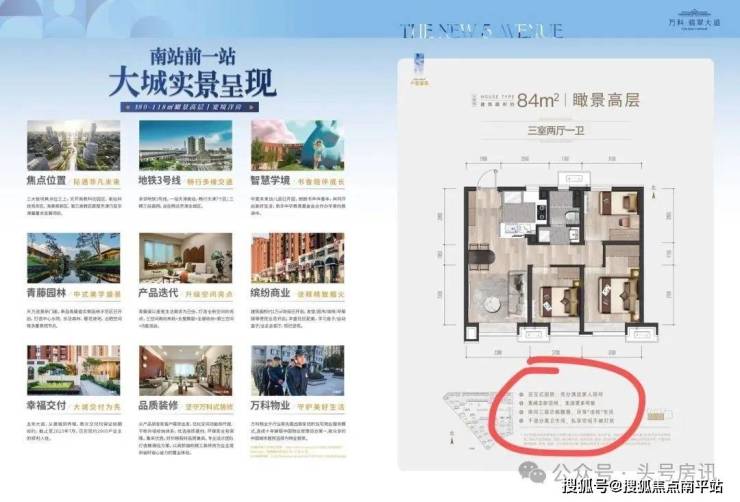Image resolution: width=740 pixels, height=502 pixels.
Task: Click the bottom-right master bedroom bed
Action: (619, 297)
